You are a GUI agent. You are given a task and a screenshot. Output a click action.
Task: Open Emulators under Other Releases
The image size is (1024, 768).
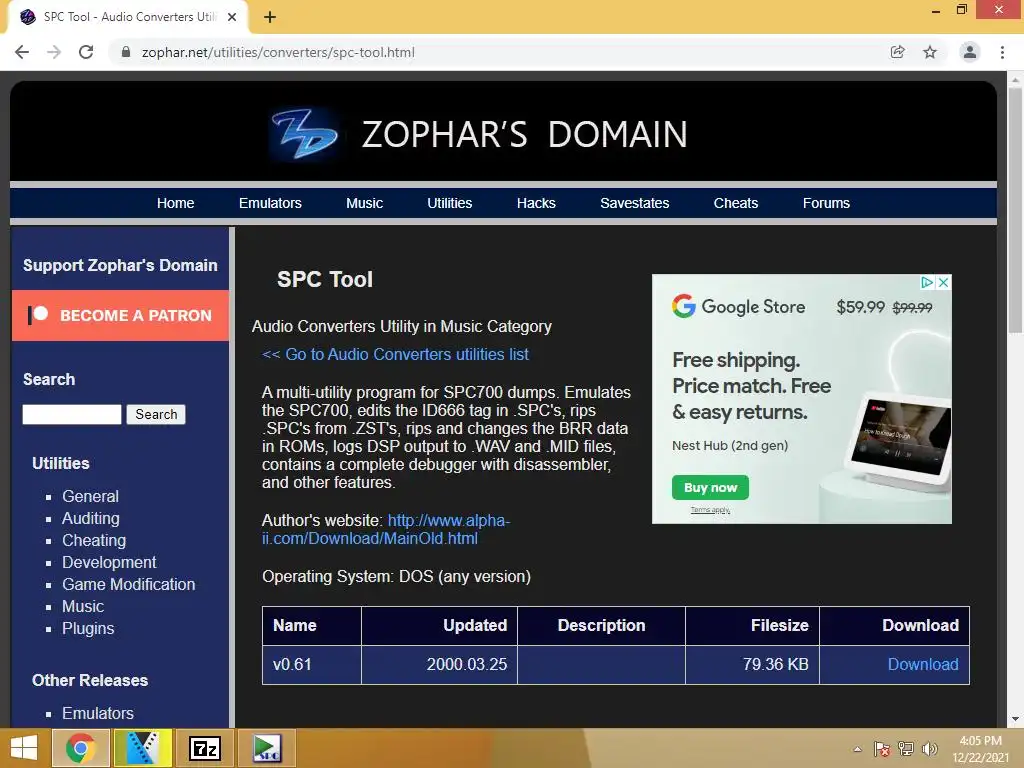pyautogui.click(x=98, y=713)
